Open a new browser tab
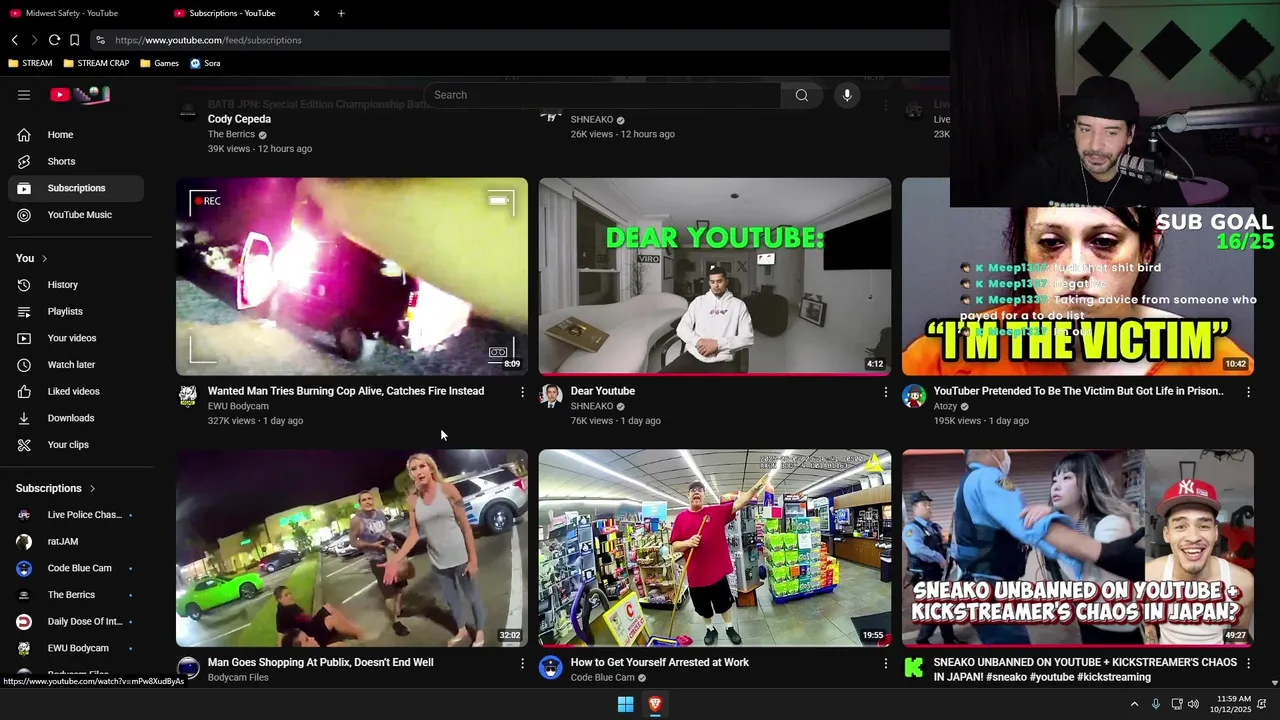The width and height of the screenshot is (1280, 720). tap(341, 13)
